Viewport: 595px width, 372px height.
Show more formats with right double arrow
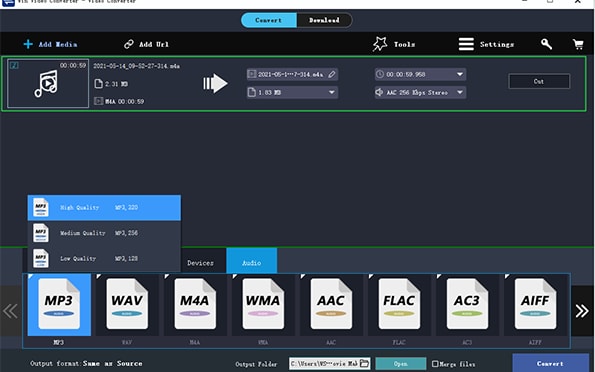coord(582,311)
